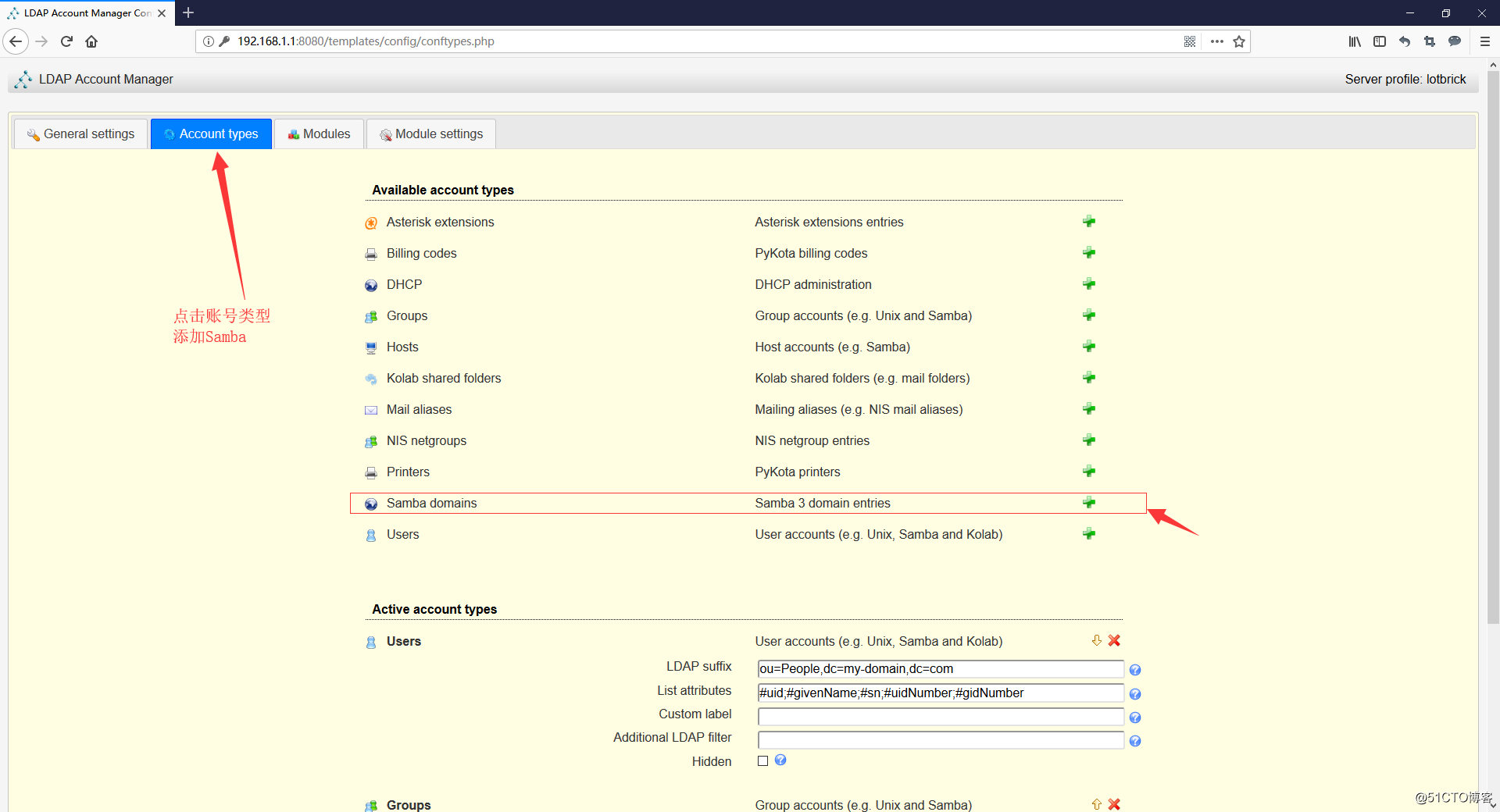The width and height of the screenshot is (1500, 812).
Task: Bookmark this page with star icon
Action: pyautogui.click(x=1239, y=41)
